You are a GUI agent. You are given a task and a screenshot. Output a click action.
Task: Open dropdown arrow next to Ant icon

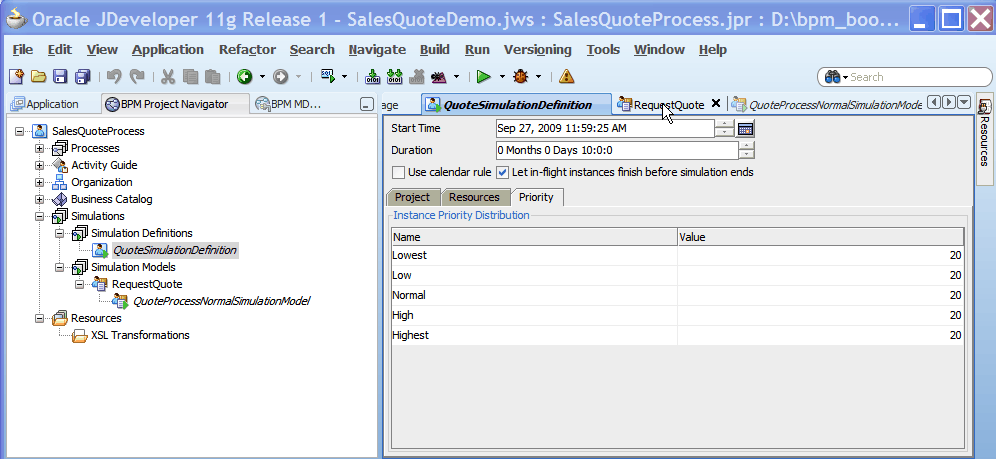[x=456, y=77]
